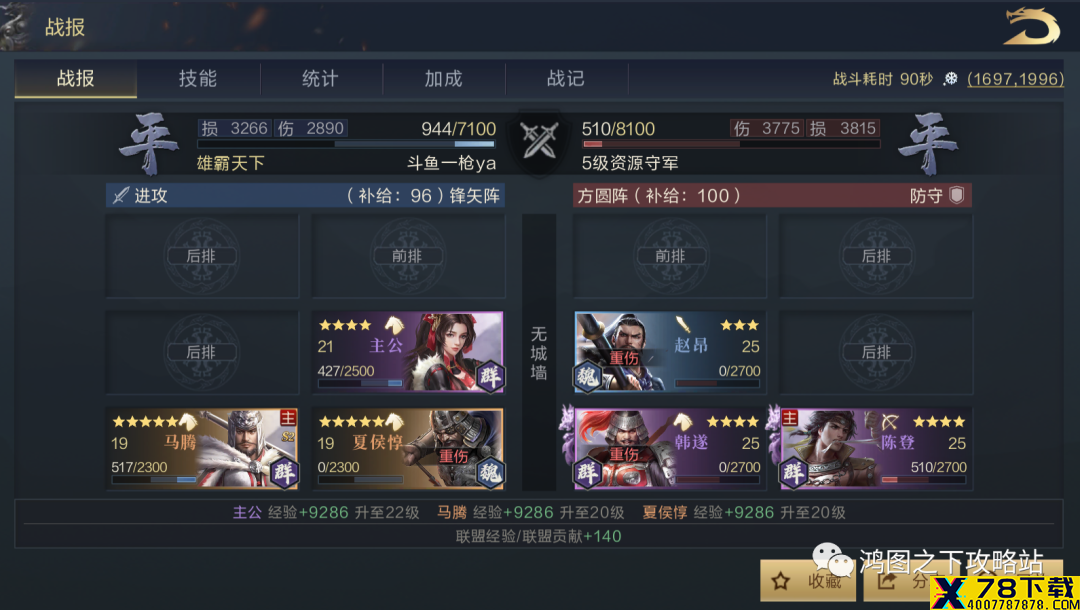Click attacker troop bar showing 944/7100
This screenshot has height=610, width=1080.
pyautogui.click(x=346, y=145)
